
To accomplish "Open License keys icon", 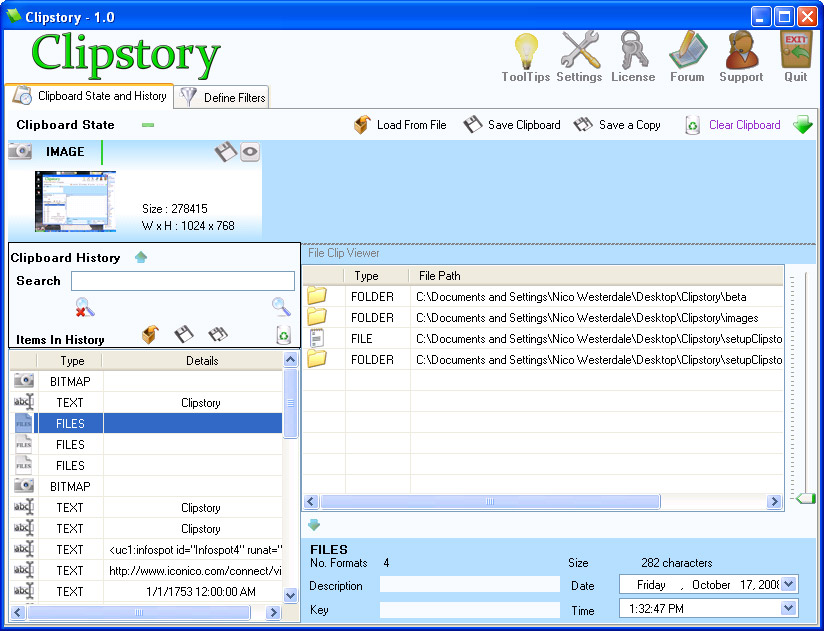I will click(634, 50).
